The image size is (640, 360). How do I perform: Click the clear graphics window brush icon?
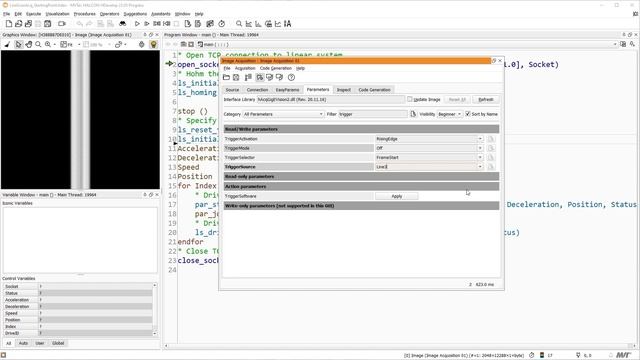point(7,44)
